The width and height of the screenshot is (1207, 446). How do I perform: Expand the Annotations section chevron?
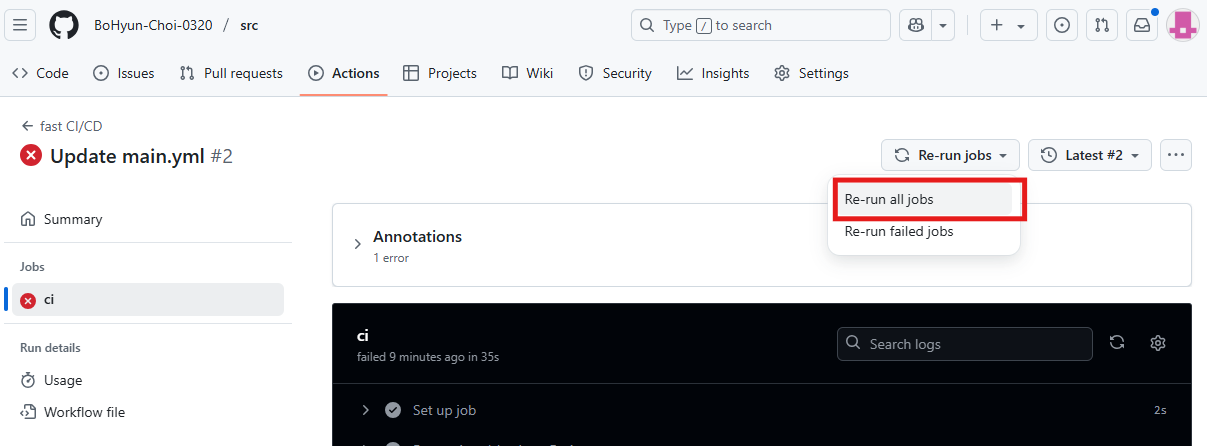358,245
